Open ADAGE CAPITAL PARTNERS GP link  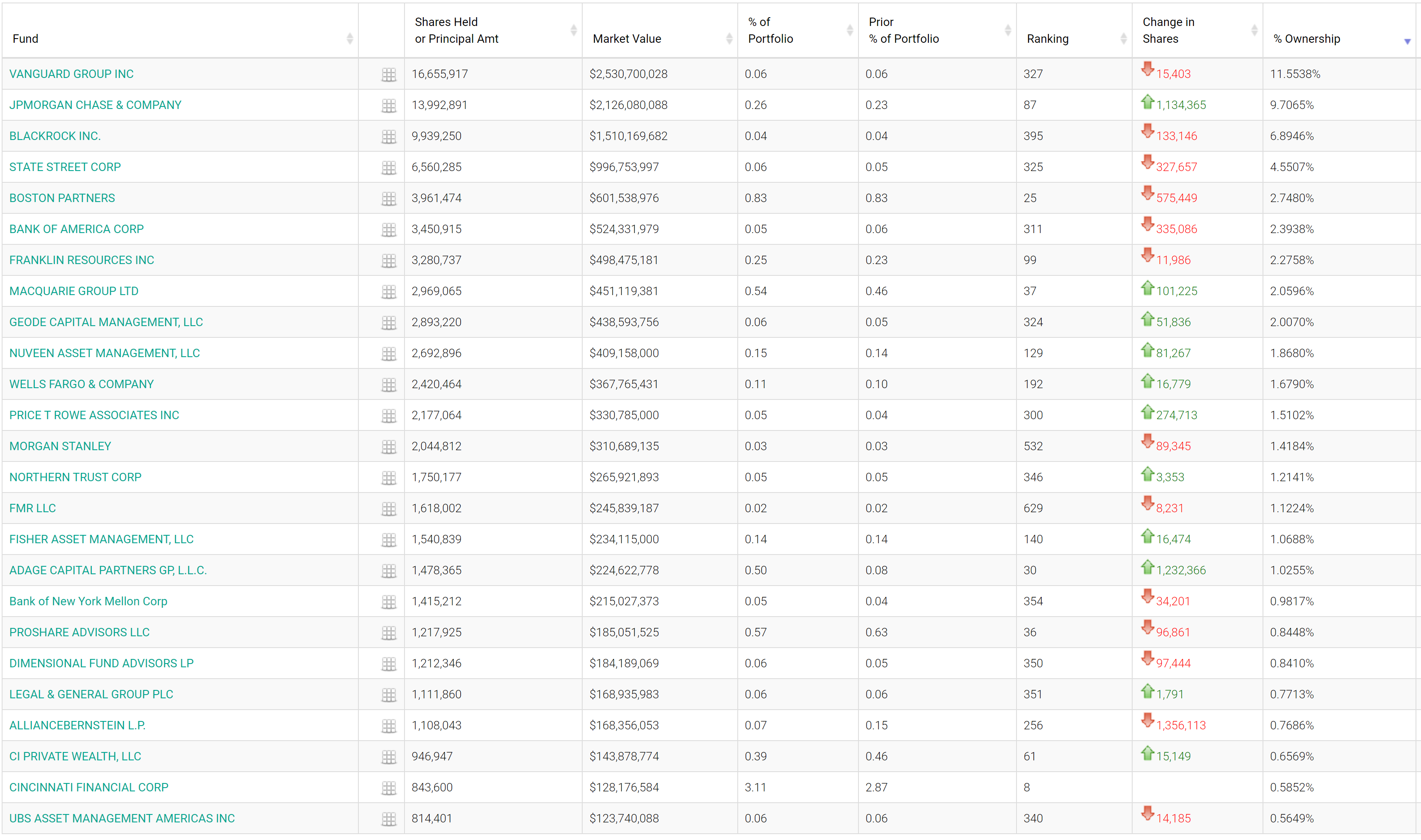point(108,570)
